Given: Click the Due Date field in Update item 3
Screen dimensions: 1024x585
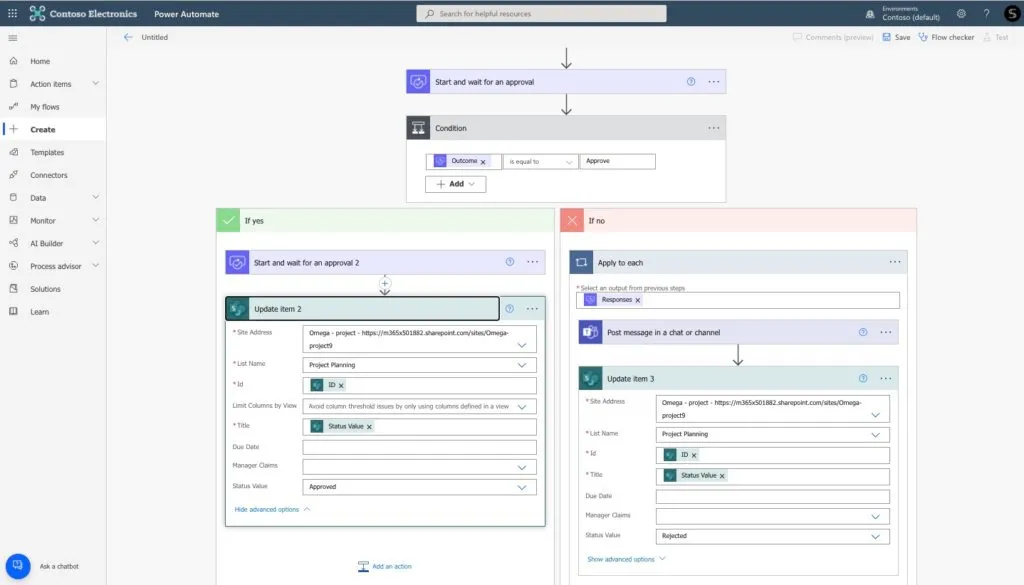Looking at the screenshot, I should coord(773,496).
